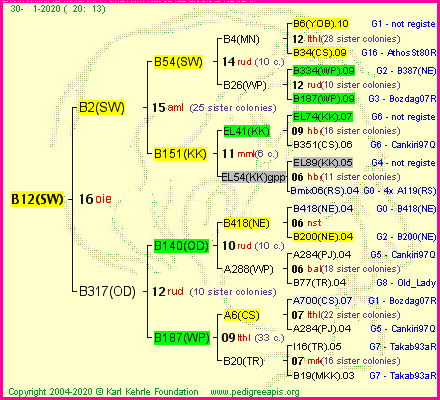Select the yellow A6(CS) node
This screenshot has width=440, height=400.
241,315
